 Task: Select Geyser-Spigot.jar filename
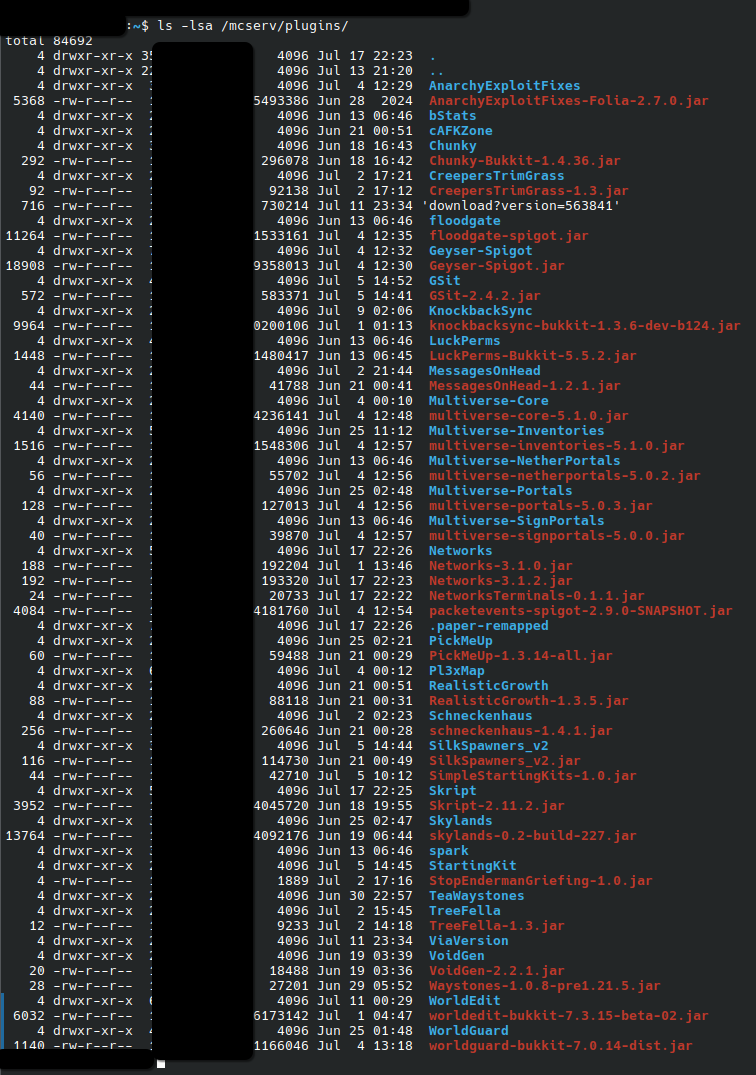[497, 266]
